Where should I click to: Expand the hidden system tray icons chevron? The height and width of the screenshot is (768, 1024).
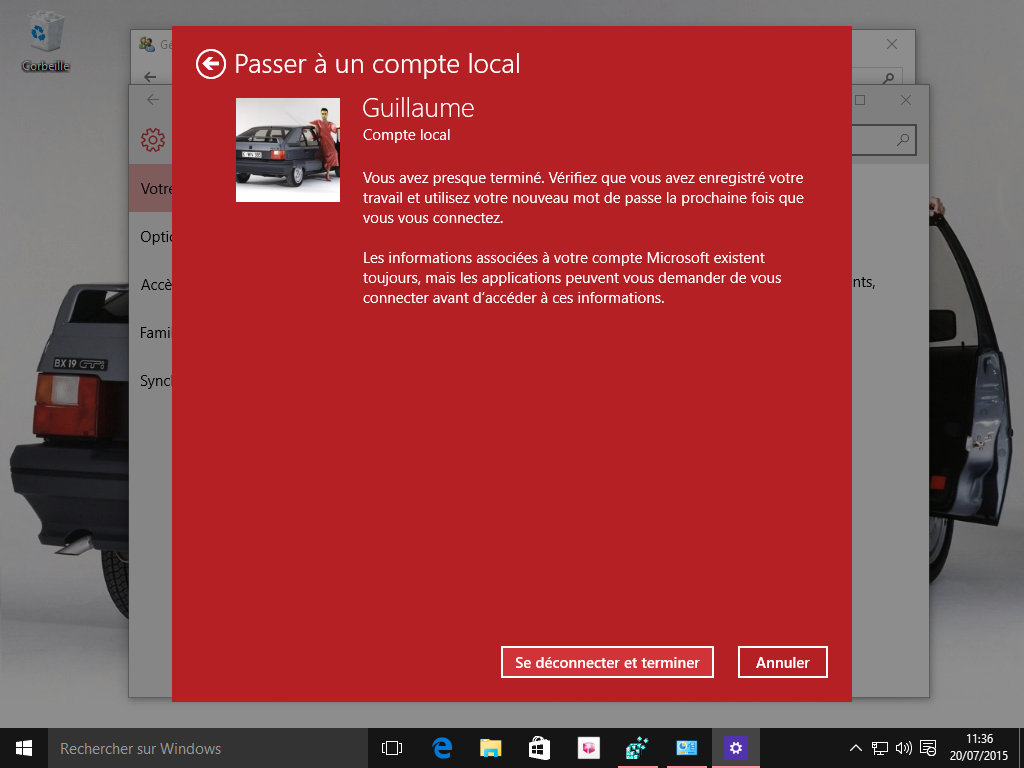click(856, 748)
